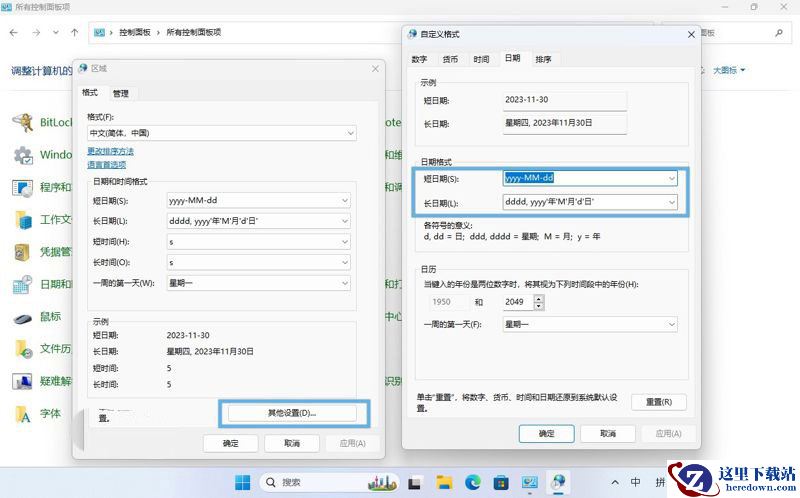Switch to the 货币 tab

point(450,59)
